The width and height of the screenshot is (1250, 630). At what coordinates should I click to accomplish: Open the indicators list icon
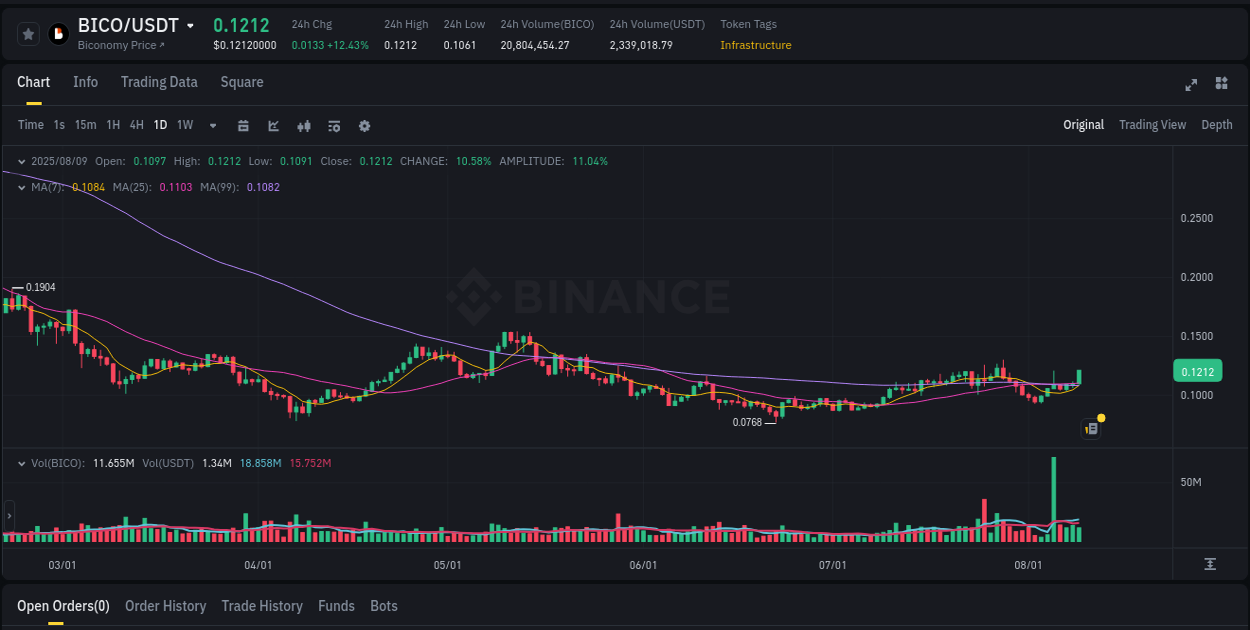(x=334, y=125)
